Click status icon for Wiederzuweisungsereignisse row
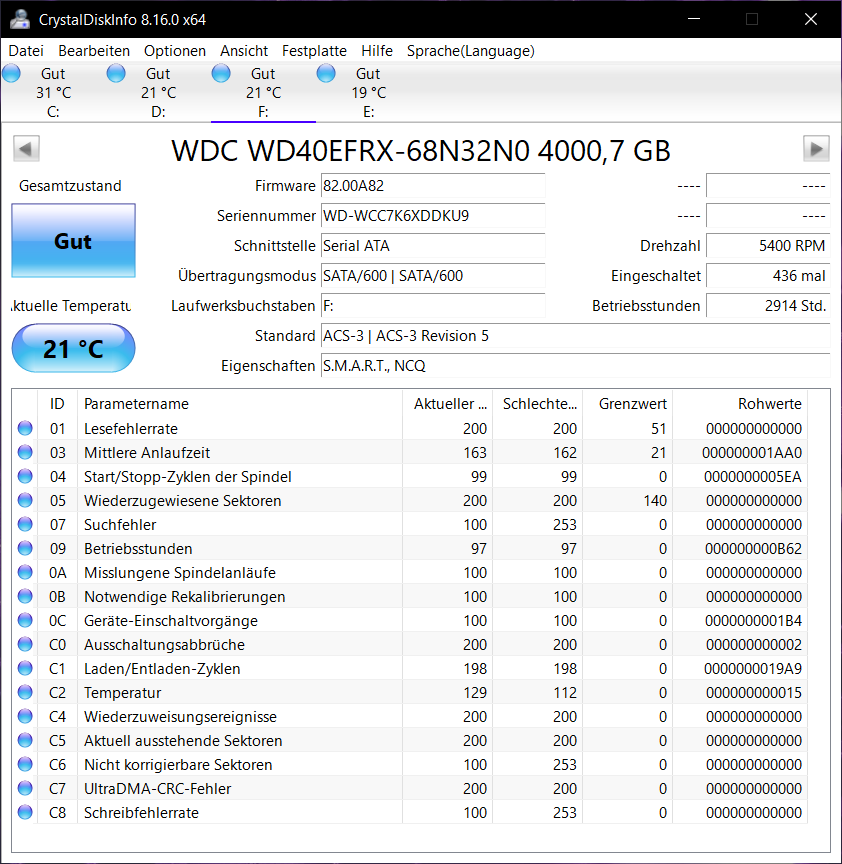The height and width of the screenshot is (864, 842). [25, 716]
